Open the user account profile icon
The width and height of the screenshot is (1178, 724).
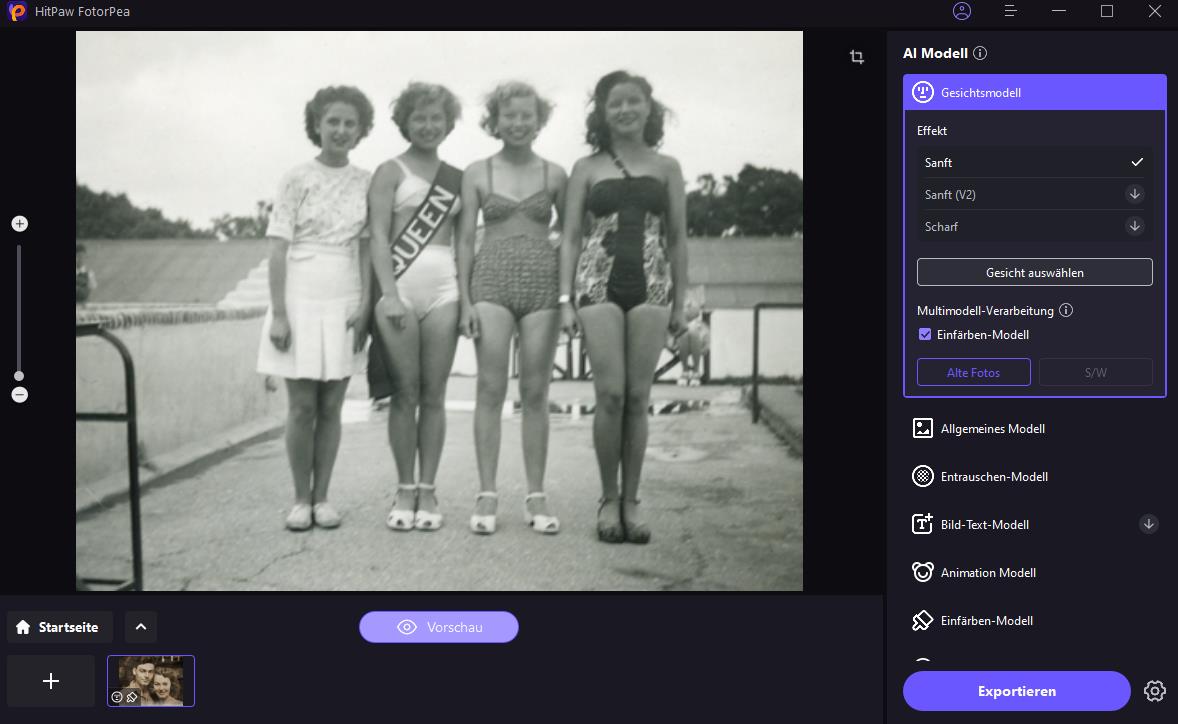(x=962, y=11)
